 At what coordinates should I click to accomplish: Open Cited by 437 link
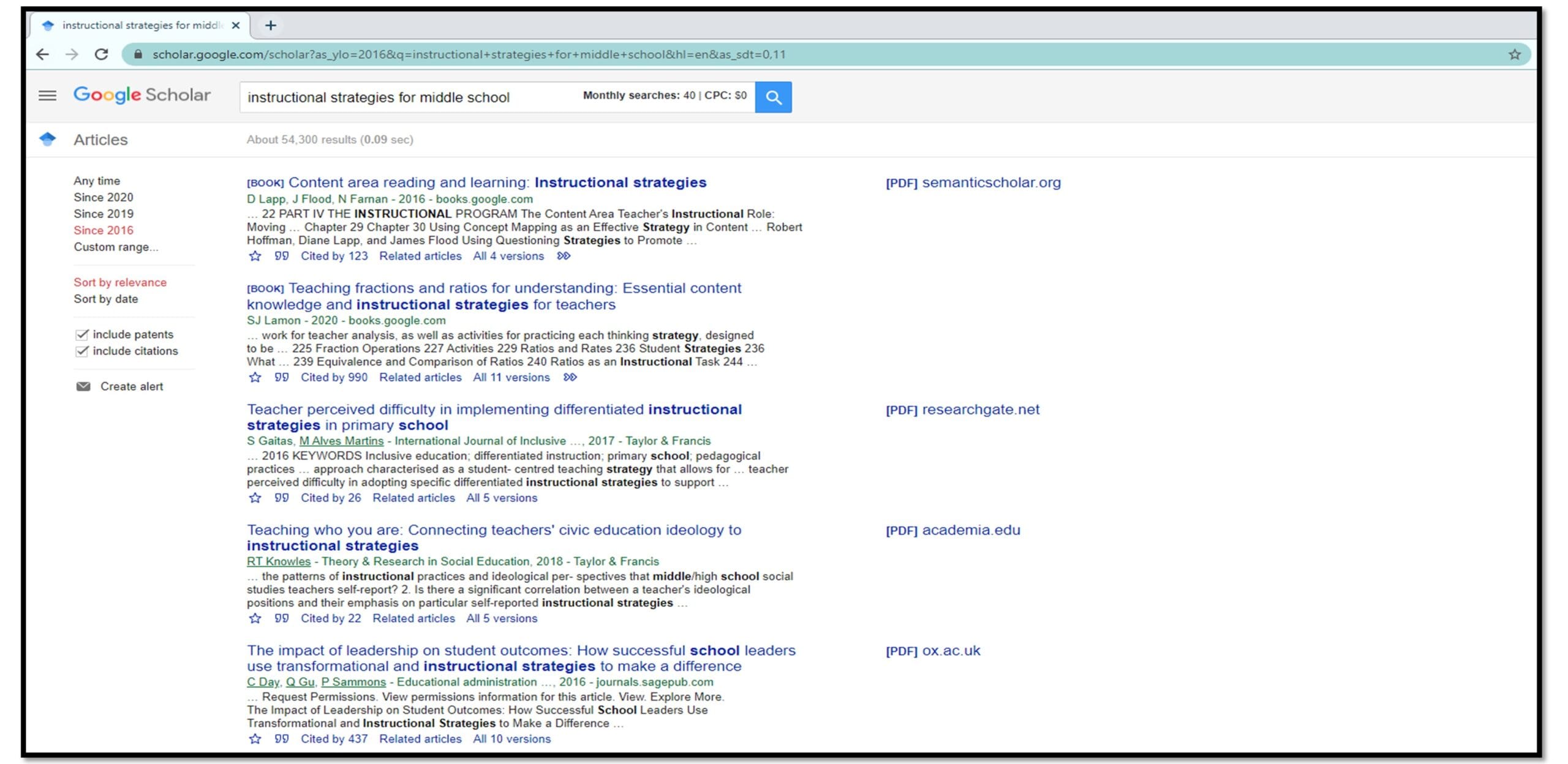[x=334, y=740]
